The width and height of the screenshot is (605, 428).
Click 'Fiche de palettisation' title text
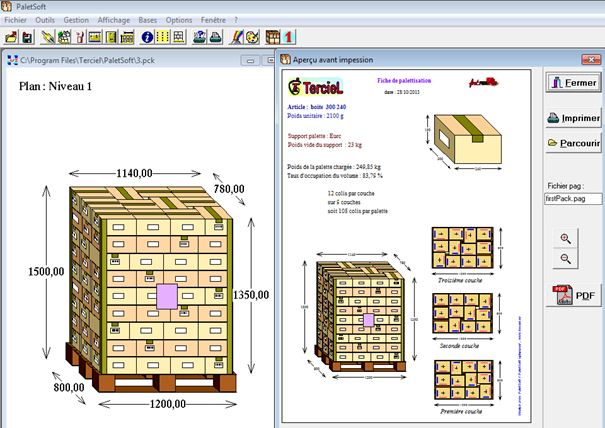point(404,81)
